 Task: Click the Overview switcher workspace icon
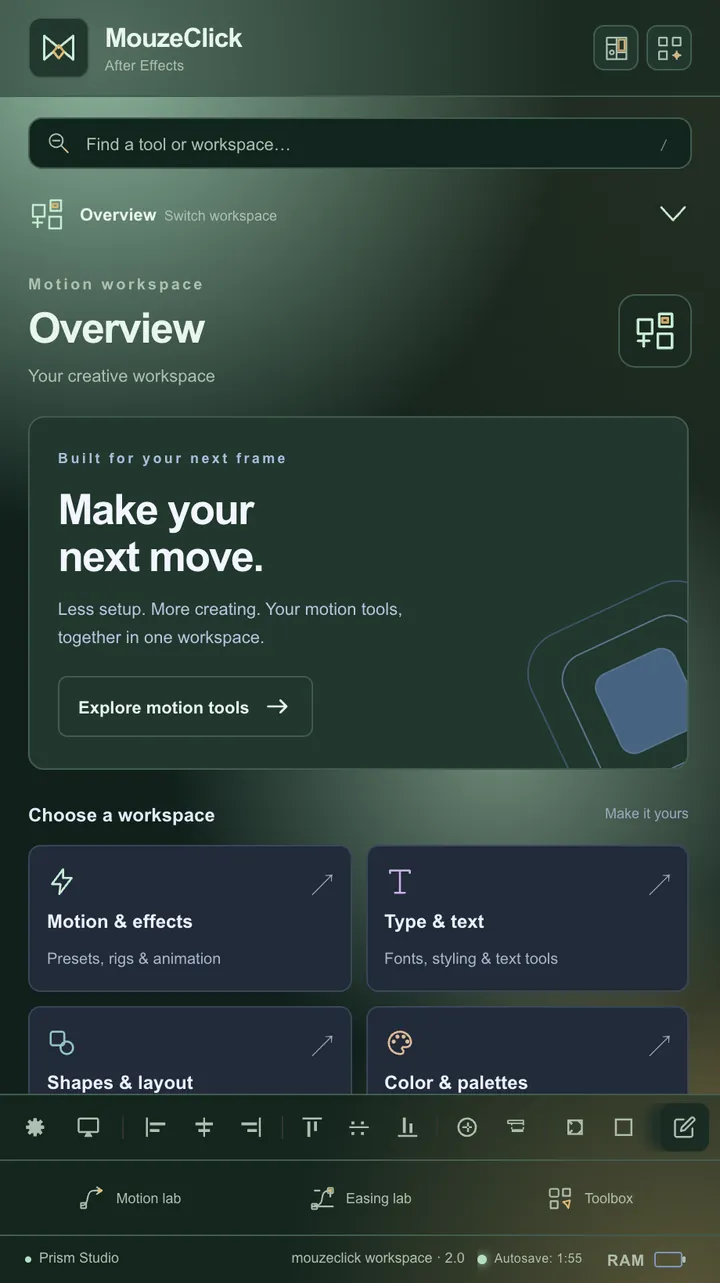pyautogui.click(x=47, y=214)
